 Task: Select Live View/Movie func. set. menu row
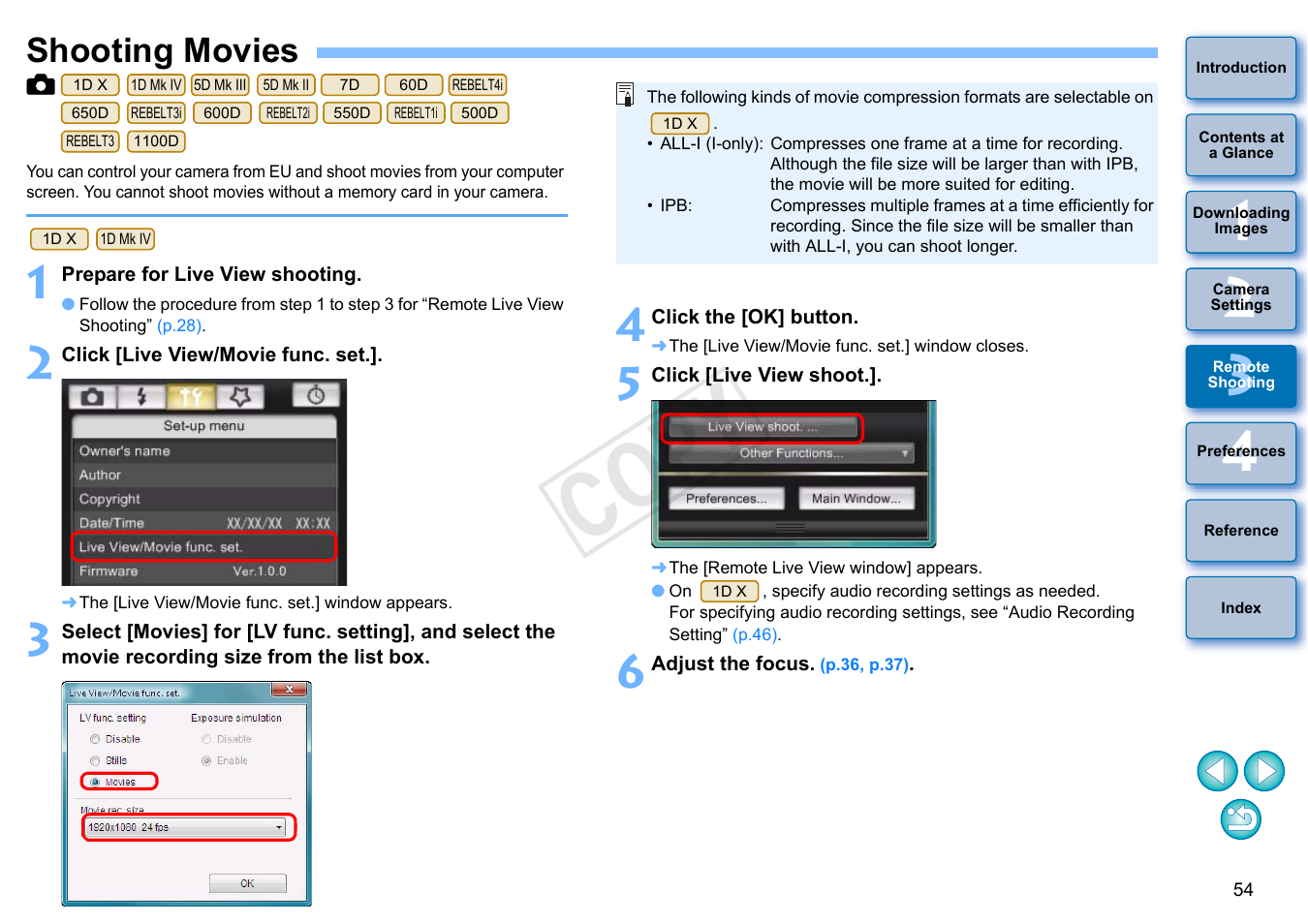pos(204,547)
